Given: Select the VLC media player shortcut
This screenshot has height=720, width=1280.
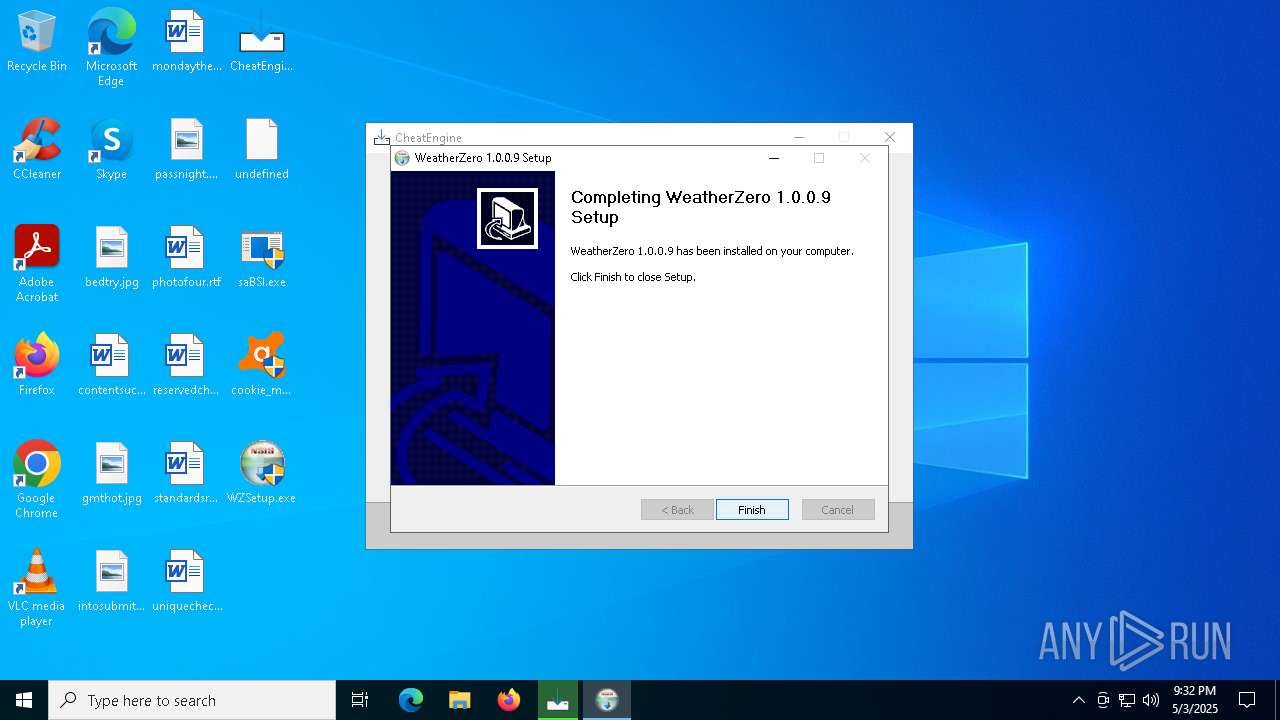Looking at the screenshot, I should coord(37,588).
